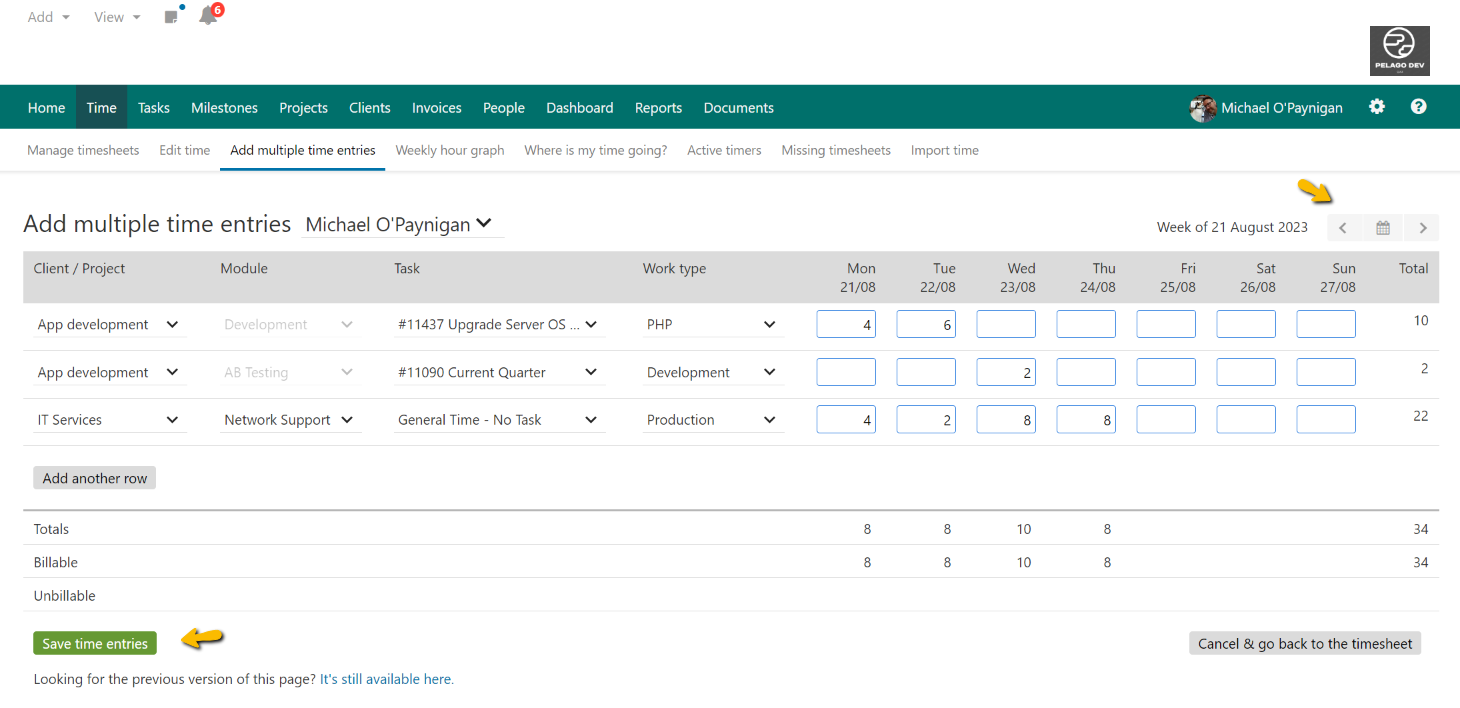Open the Milestones section
This screenshot has height=708, width=1460.
click(224, 107)
